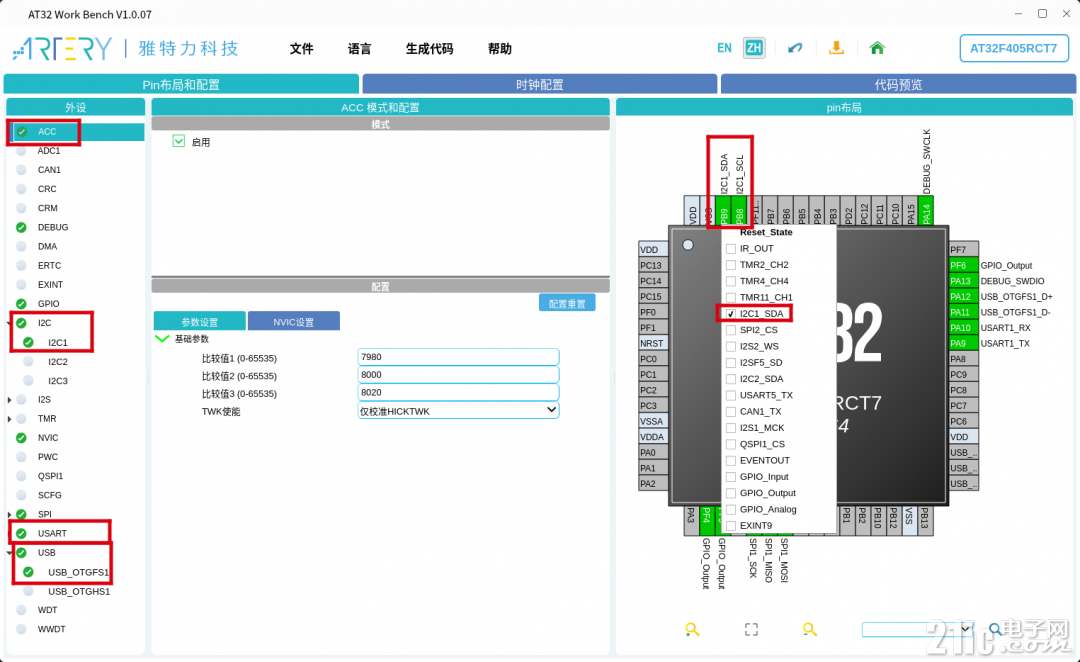Select PA10 pin on chip

[x=964, y=328]
